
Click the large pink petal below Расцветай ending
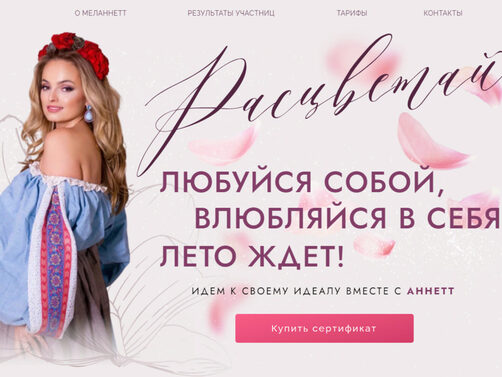(x=430, y=142)
